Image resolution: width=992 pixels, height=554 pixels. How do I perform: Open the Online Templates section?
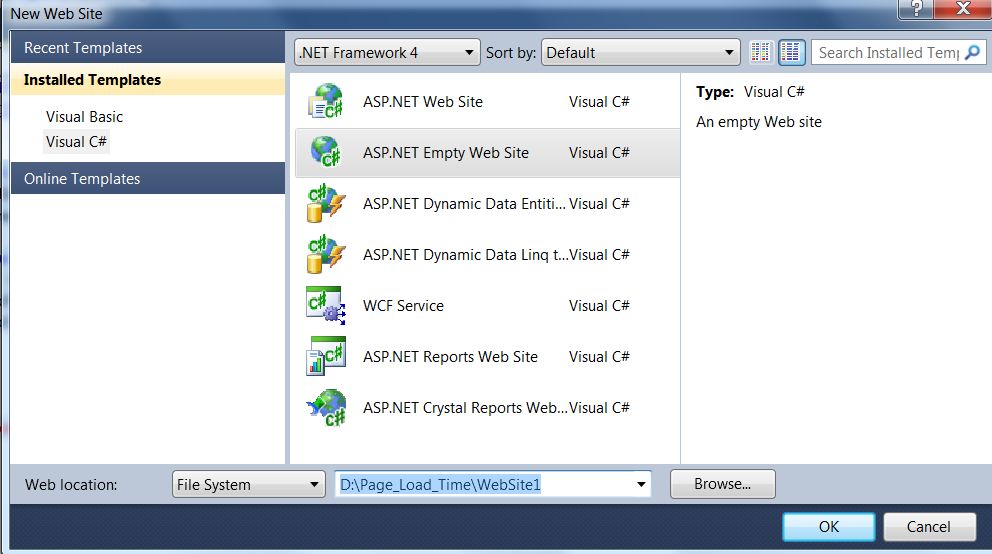(x=147, y=178)
